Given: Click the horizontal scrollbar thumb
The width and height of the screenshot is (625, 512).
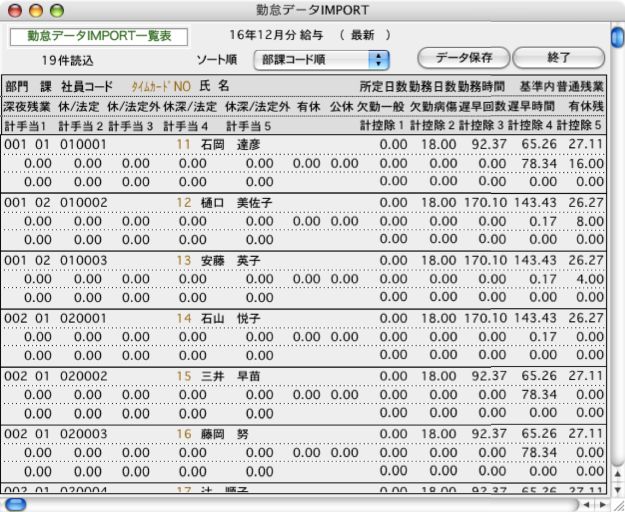Looking at the screenshot, I should coord(18,505).
